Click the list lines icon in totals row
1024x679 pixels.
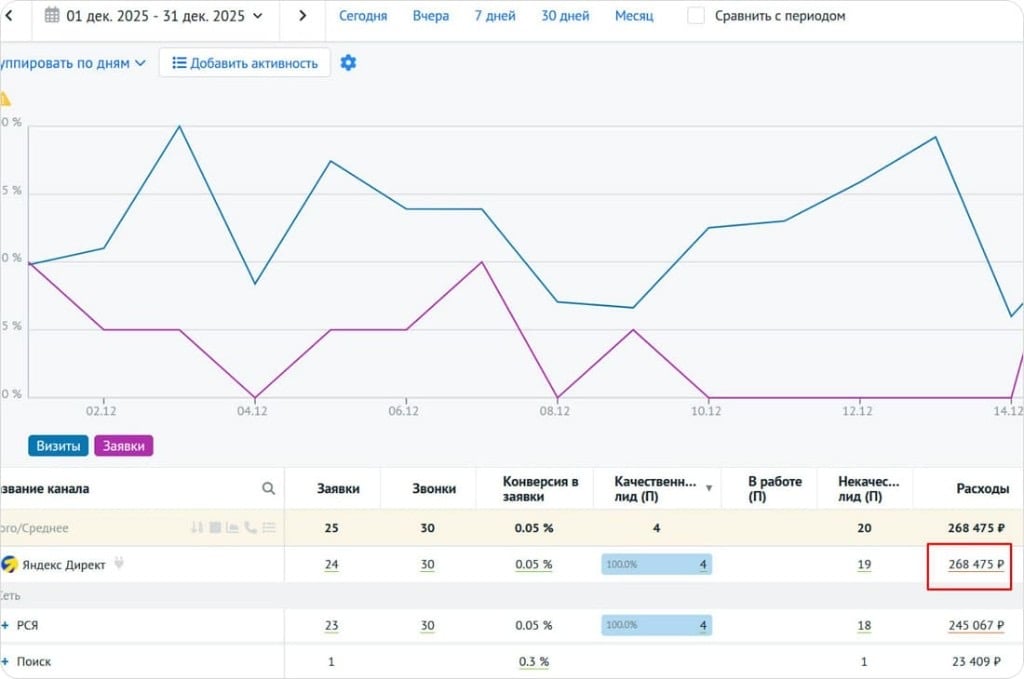269,527
